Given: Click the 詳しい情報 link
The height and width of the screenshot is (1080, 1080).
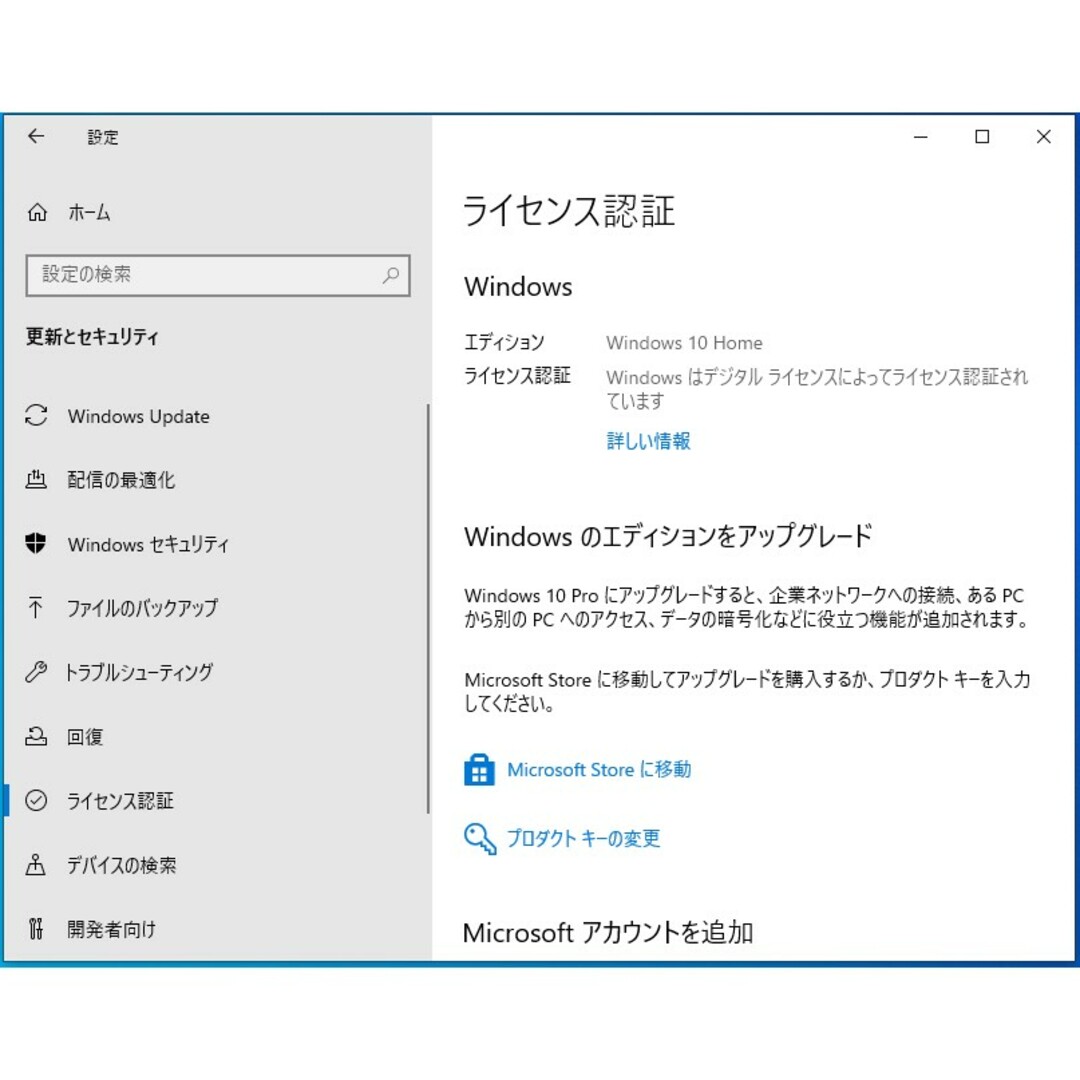Looking at the screenshot, I should click(x=648, y=441).
